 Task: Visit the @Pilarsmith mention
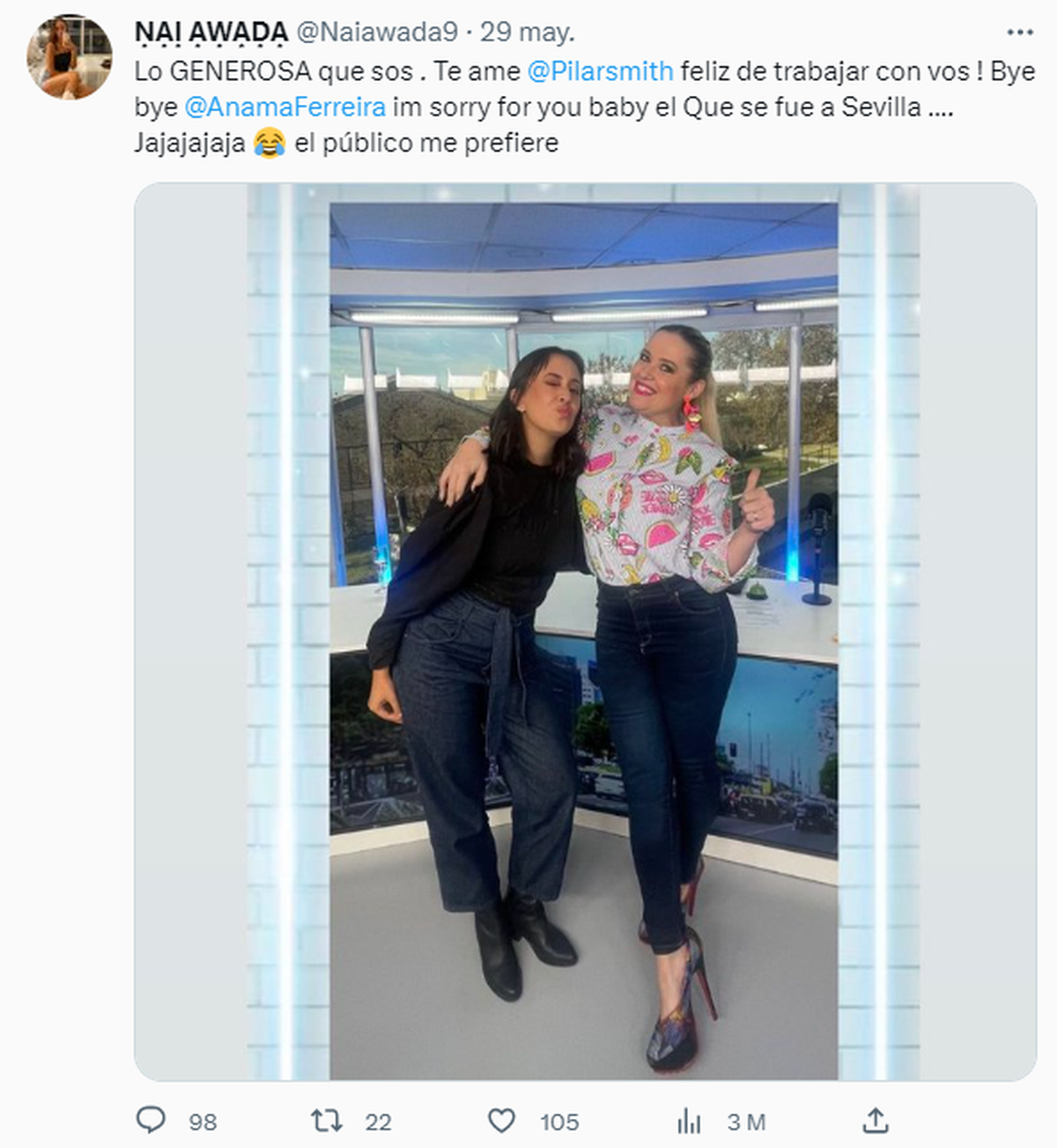tap(600, 70)
